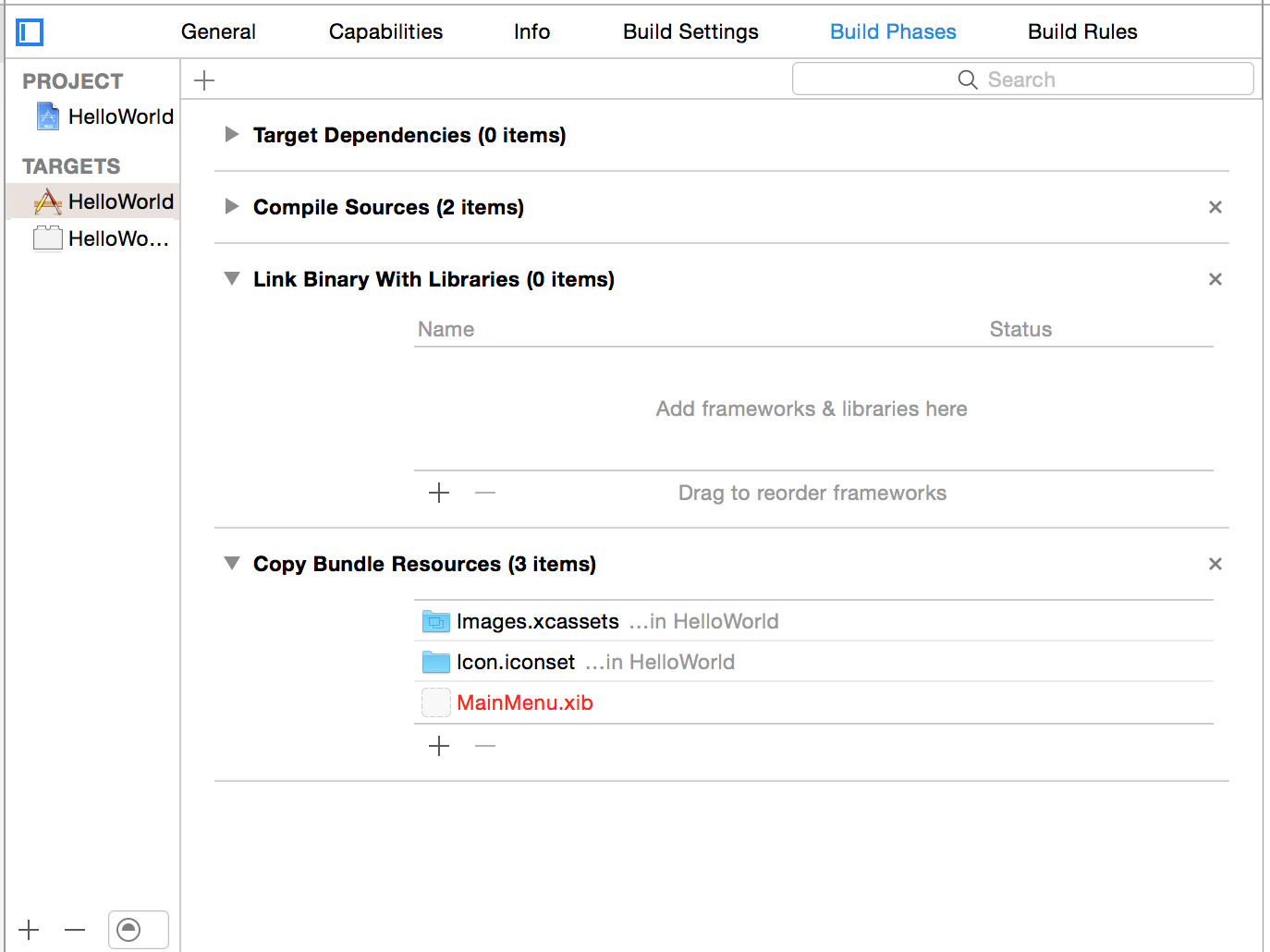The image size is (1270, 952).
Task: Collapse the Link Binary With Libraries section
Action: [232, 279]
